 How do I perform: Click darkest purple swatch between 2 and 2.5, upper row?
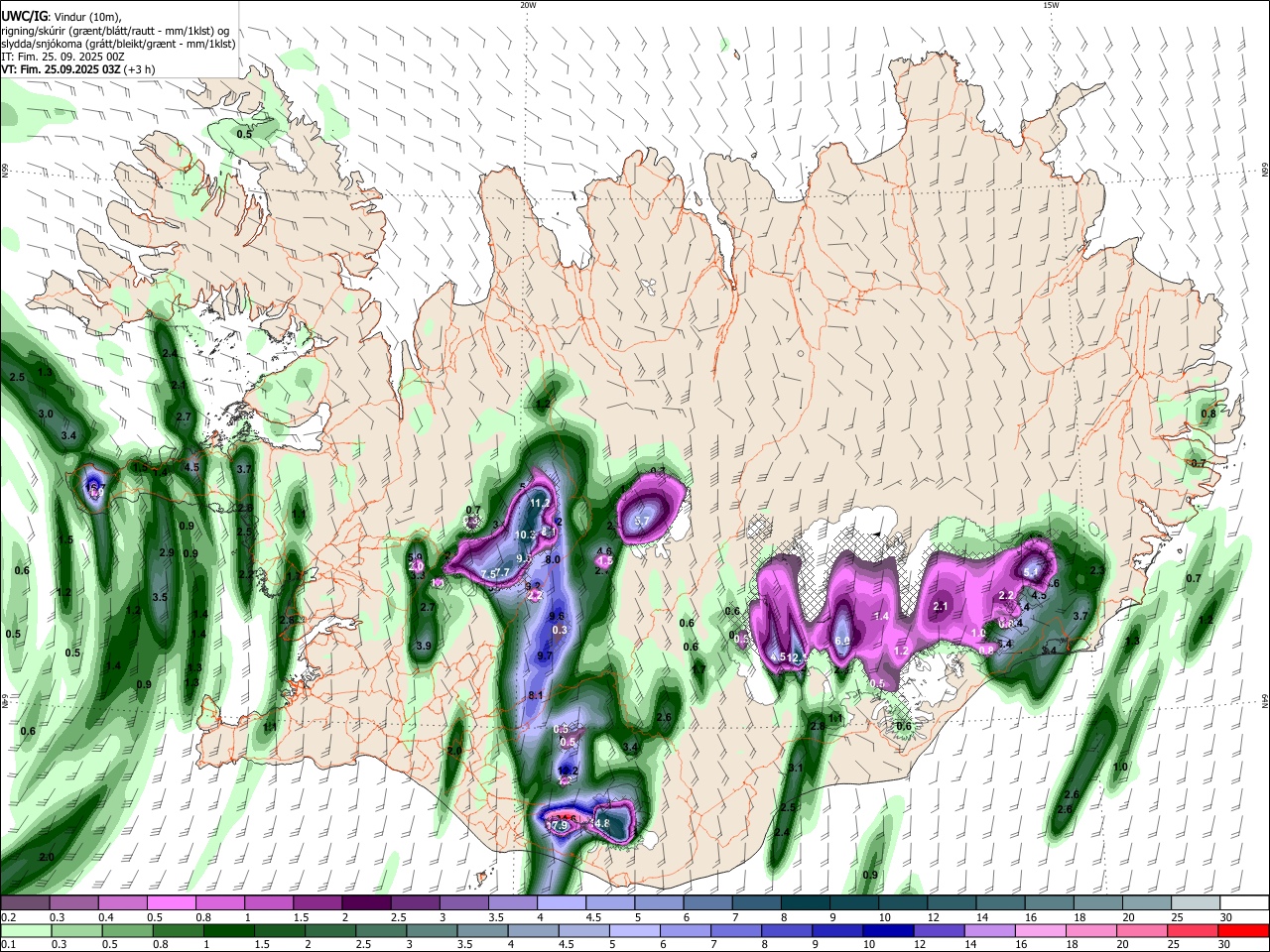(x=366, y=903)
